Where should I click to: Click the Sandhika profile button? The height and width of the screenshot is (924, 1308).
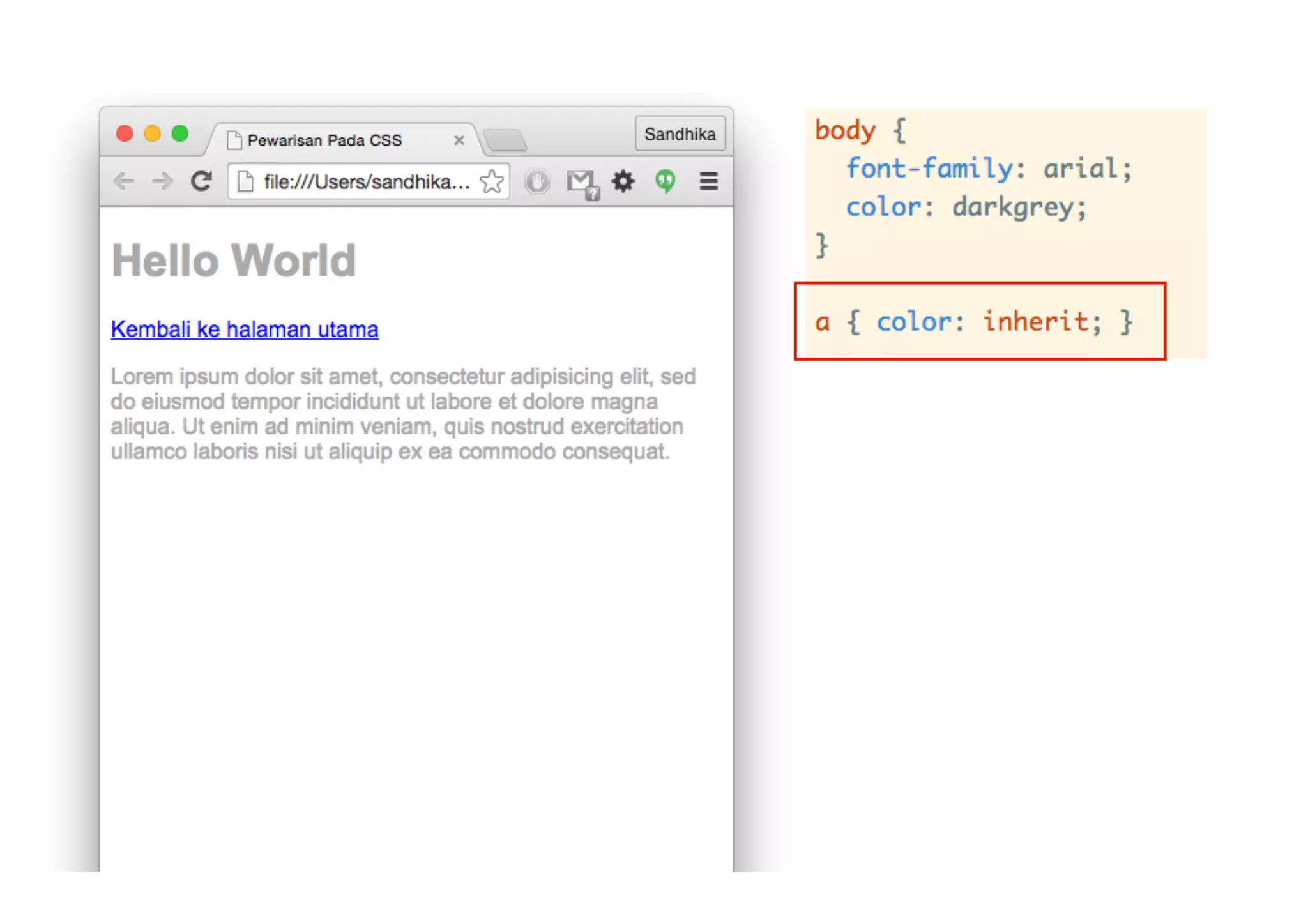[x=680, y=134]
